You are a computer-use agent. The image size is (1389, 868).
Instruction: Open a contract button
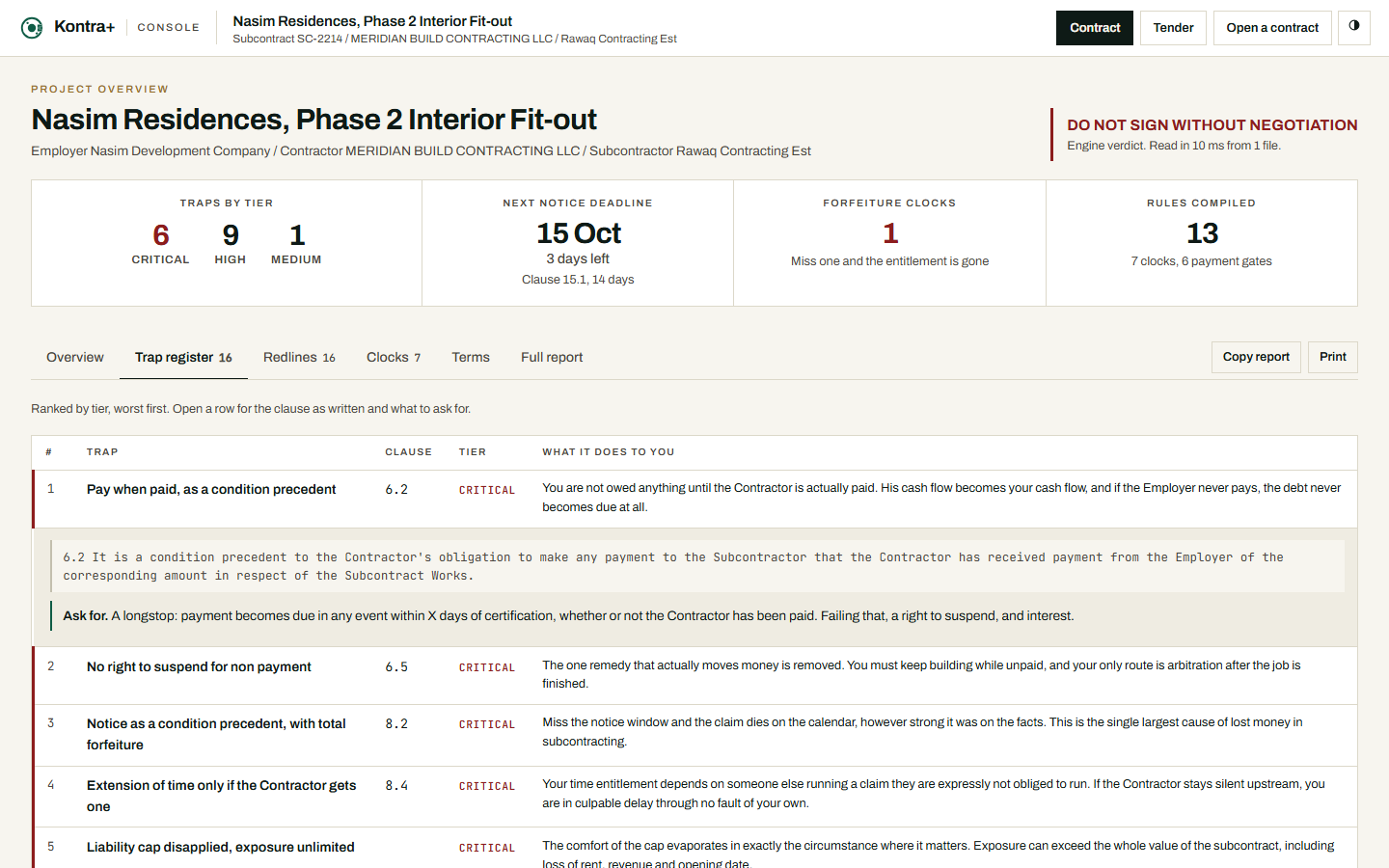pyautogui.click(x=1272, y=28)
